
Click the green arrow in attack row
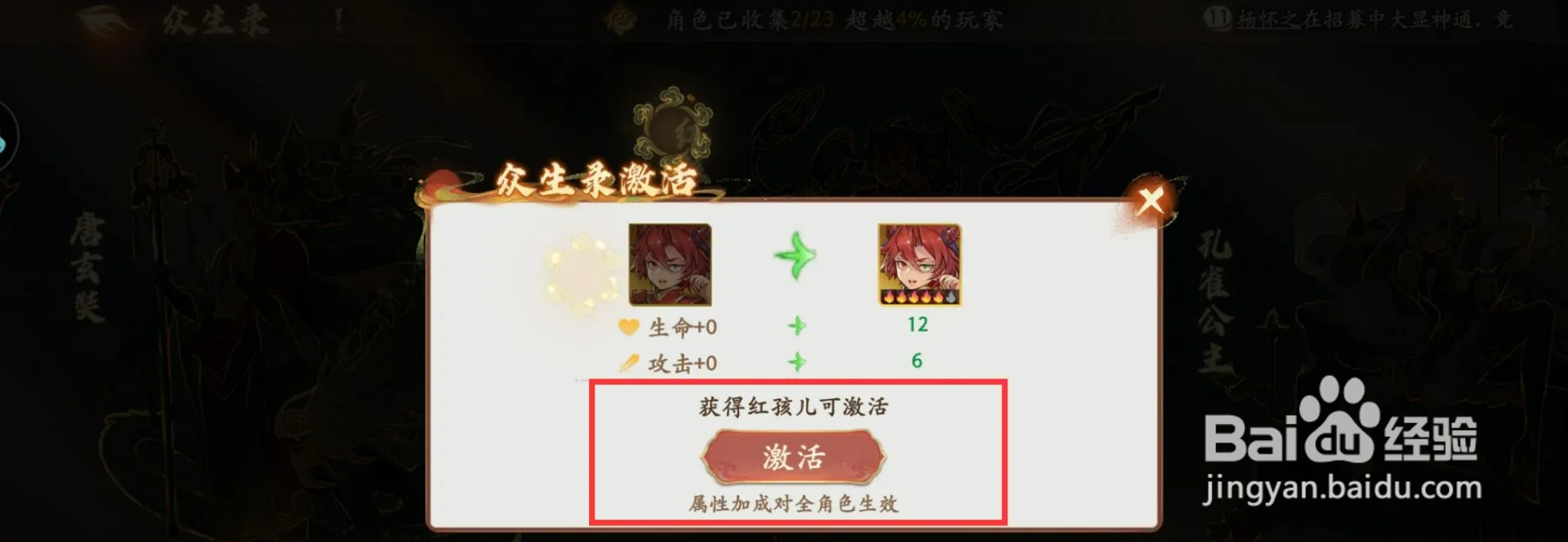pos(797,362)
